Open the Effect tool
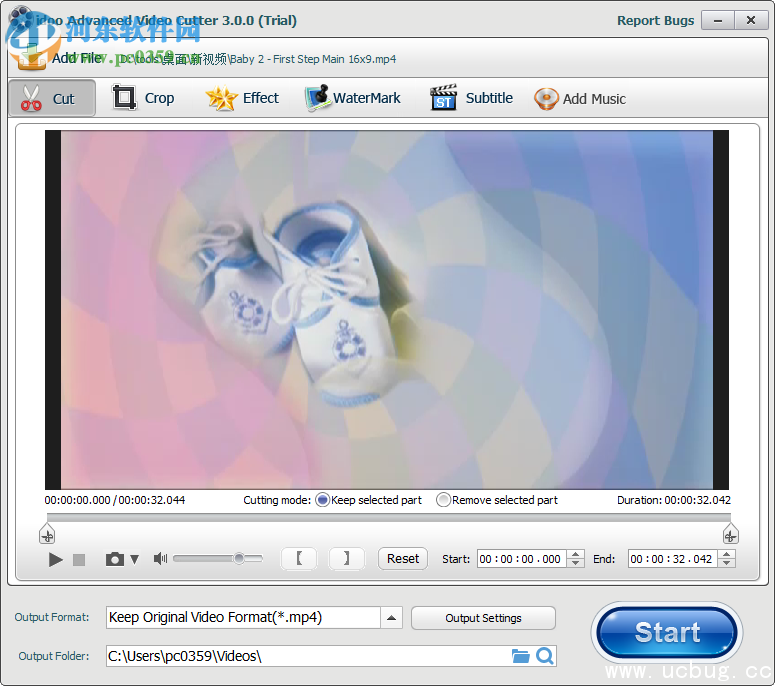775x686 pixels. (x=243, y=98)
